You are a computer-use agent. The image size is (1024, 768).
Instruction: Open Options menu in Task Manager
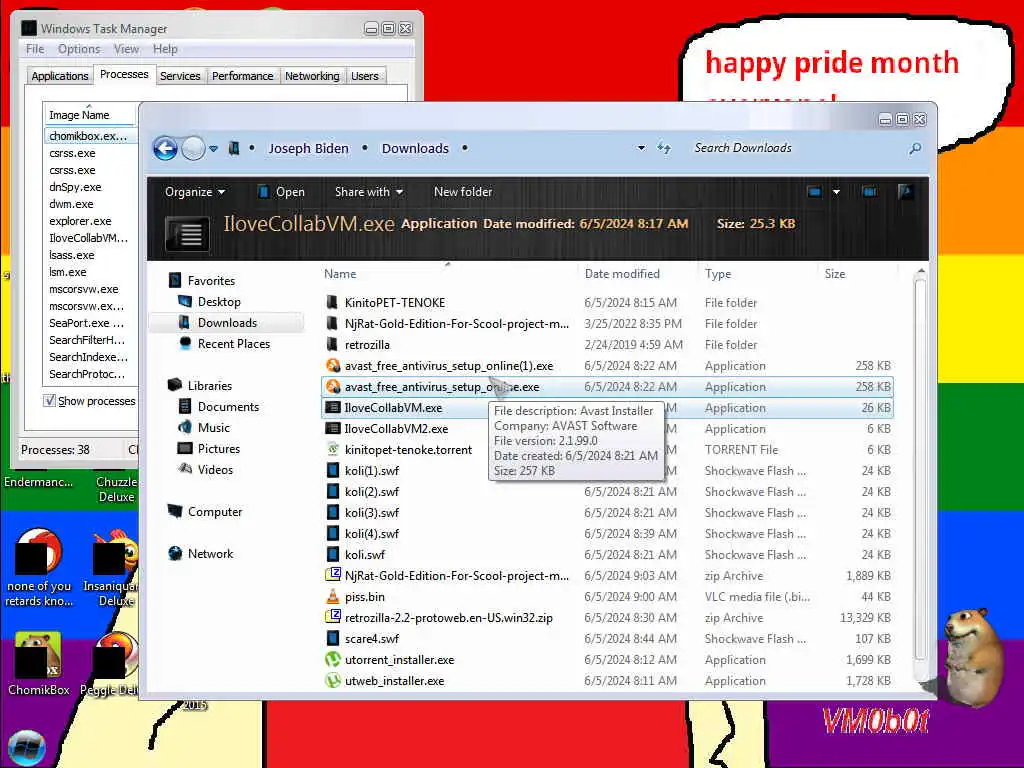79,49
